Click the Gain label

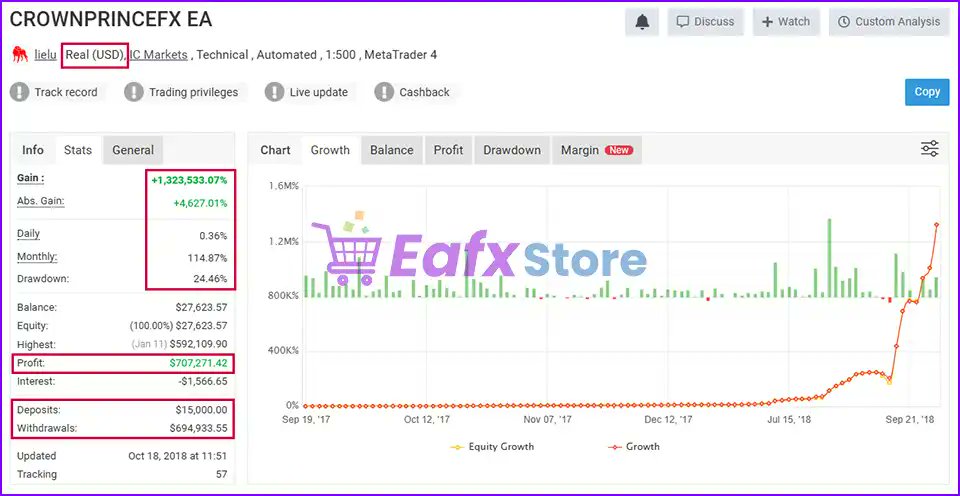(x=31, y=178)
